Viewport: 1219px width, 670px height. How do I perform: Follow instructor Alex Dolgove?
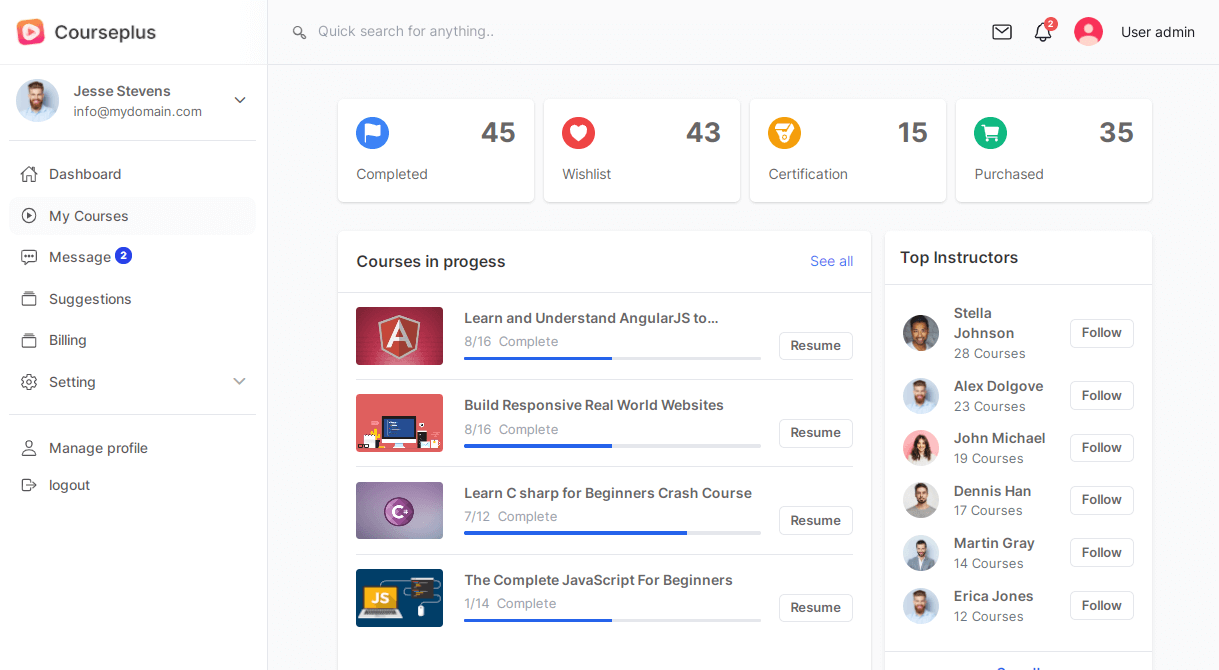coord(1101,396)
